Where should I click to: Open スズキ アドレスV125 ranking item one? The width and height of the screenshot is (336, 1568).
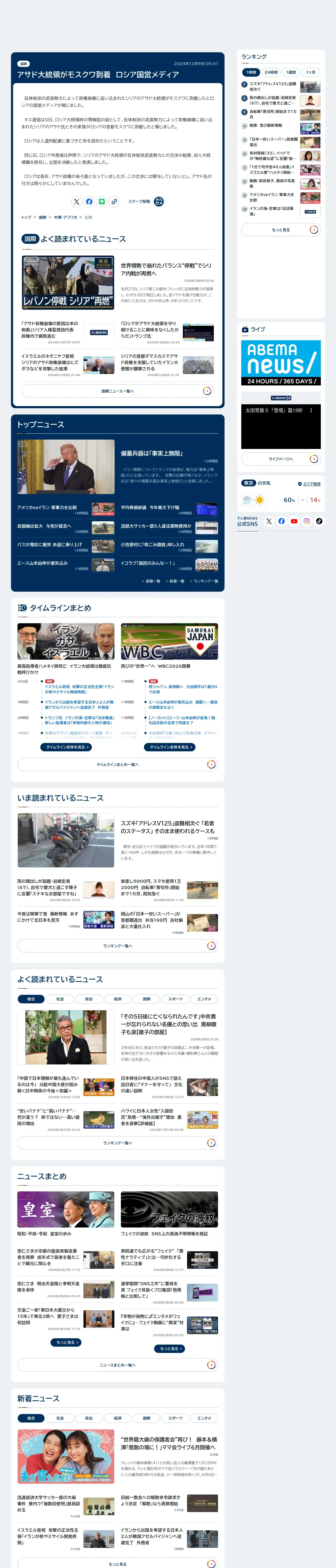click(x=281, y=87)
